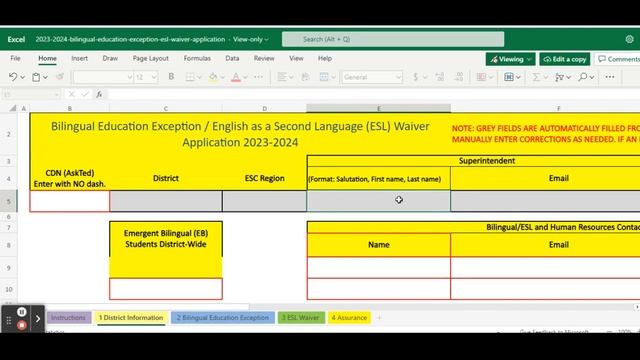The width and height of the screenshot is (640, 360).
Task: Select column E header
Action: click(378, 108)
